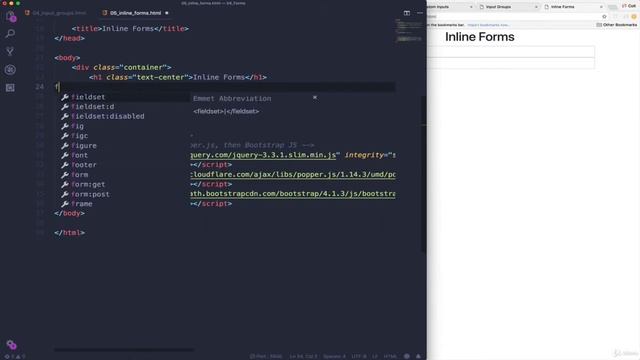The width and height of the screenshot is (640, 360).
Task: Click the bootstrapcdn bootstrap 4.1.3 script link
Action: (293, 194)
